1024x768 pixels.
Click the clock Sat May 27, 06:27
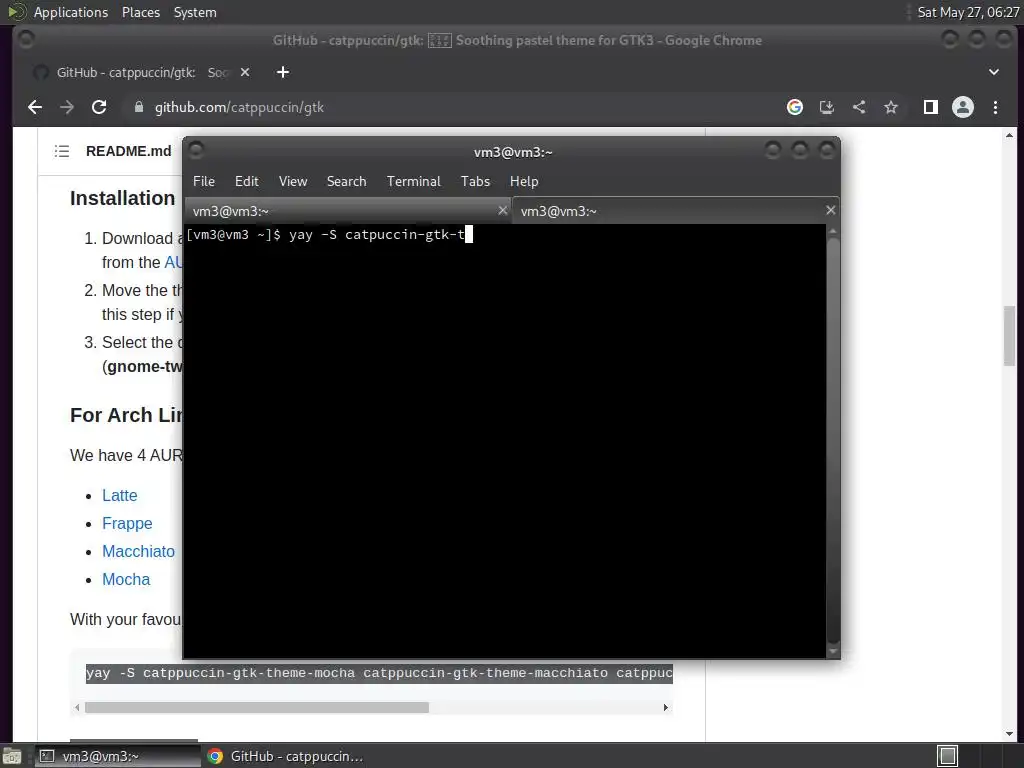[x=968, y=12]
